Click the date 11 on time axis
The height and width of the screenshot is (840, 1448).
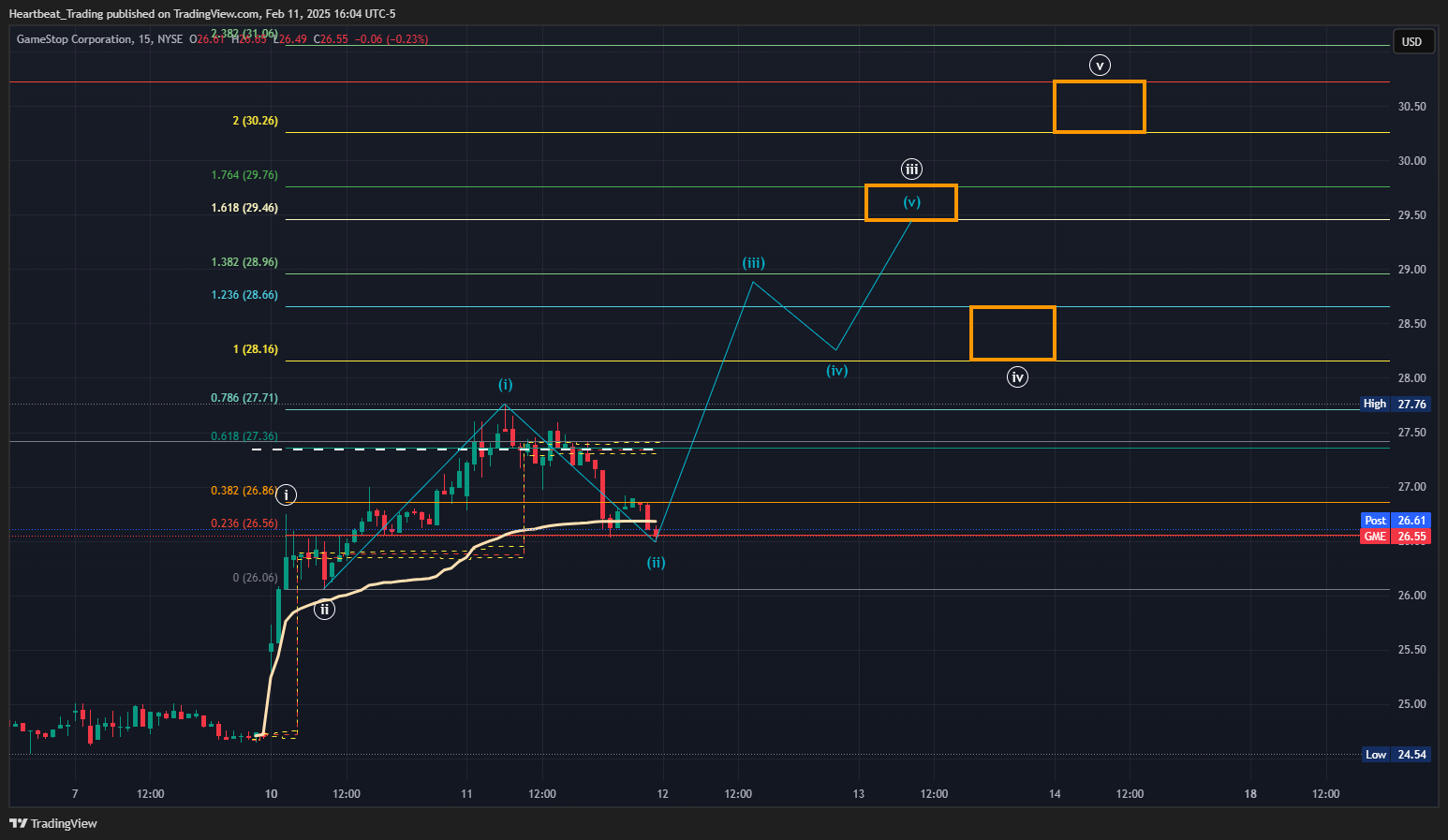[x=466, y=794]
